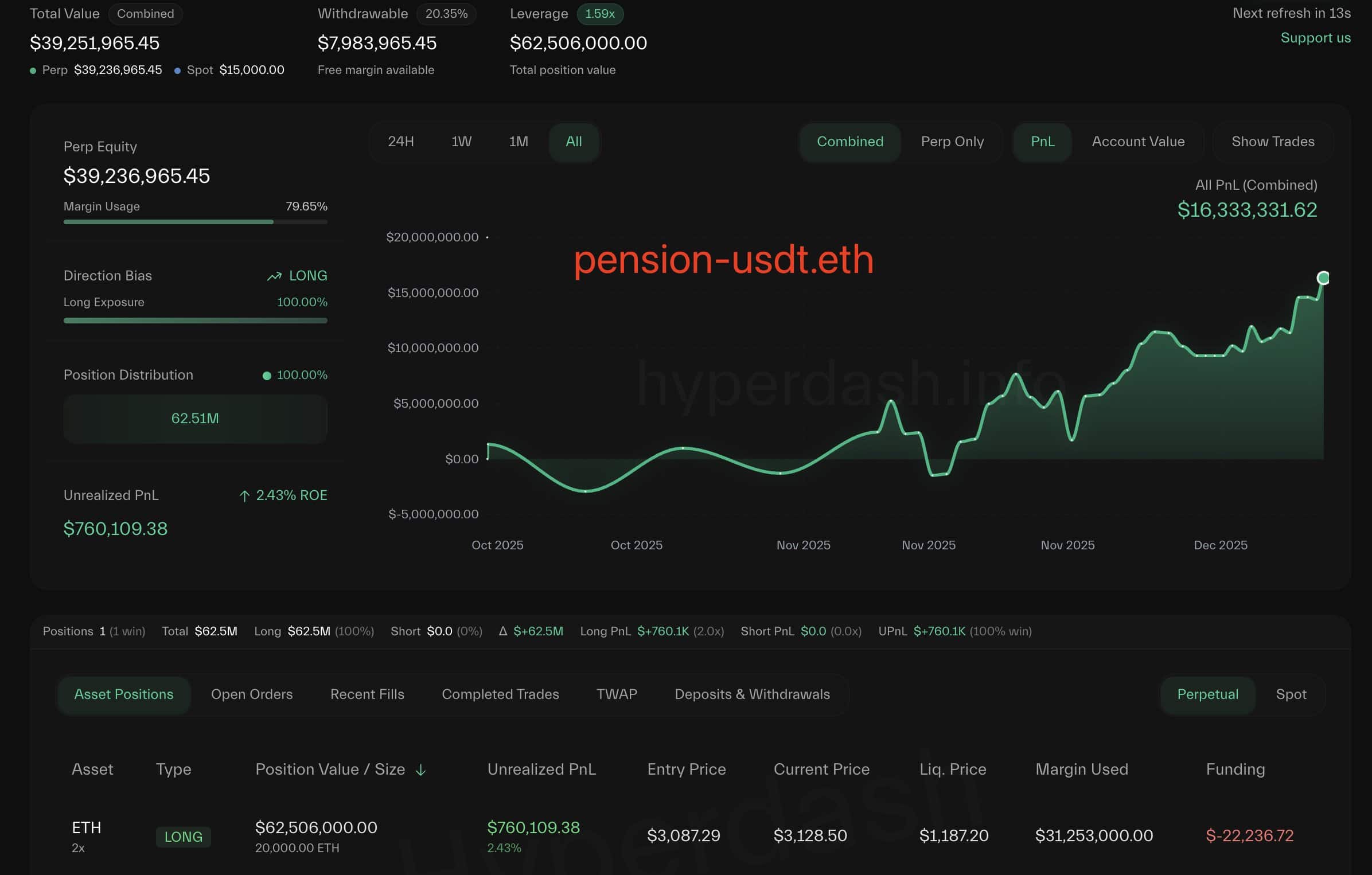Select the 1W time range
This screenshot has width=1372, height=875.
[461, 142]
